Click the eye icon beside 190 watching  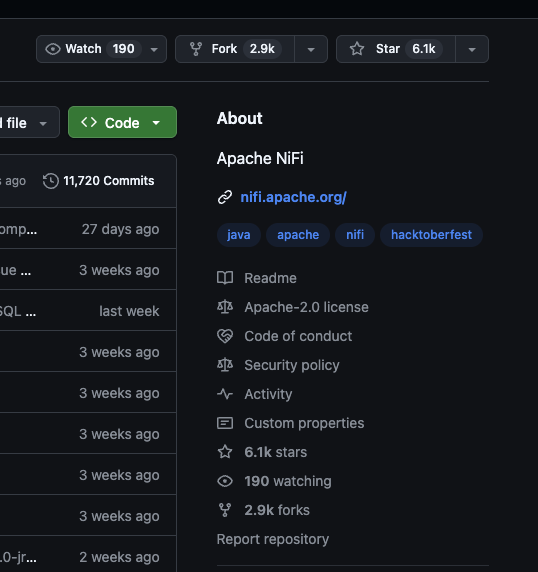coord(225,481)
